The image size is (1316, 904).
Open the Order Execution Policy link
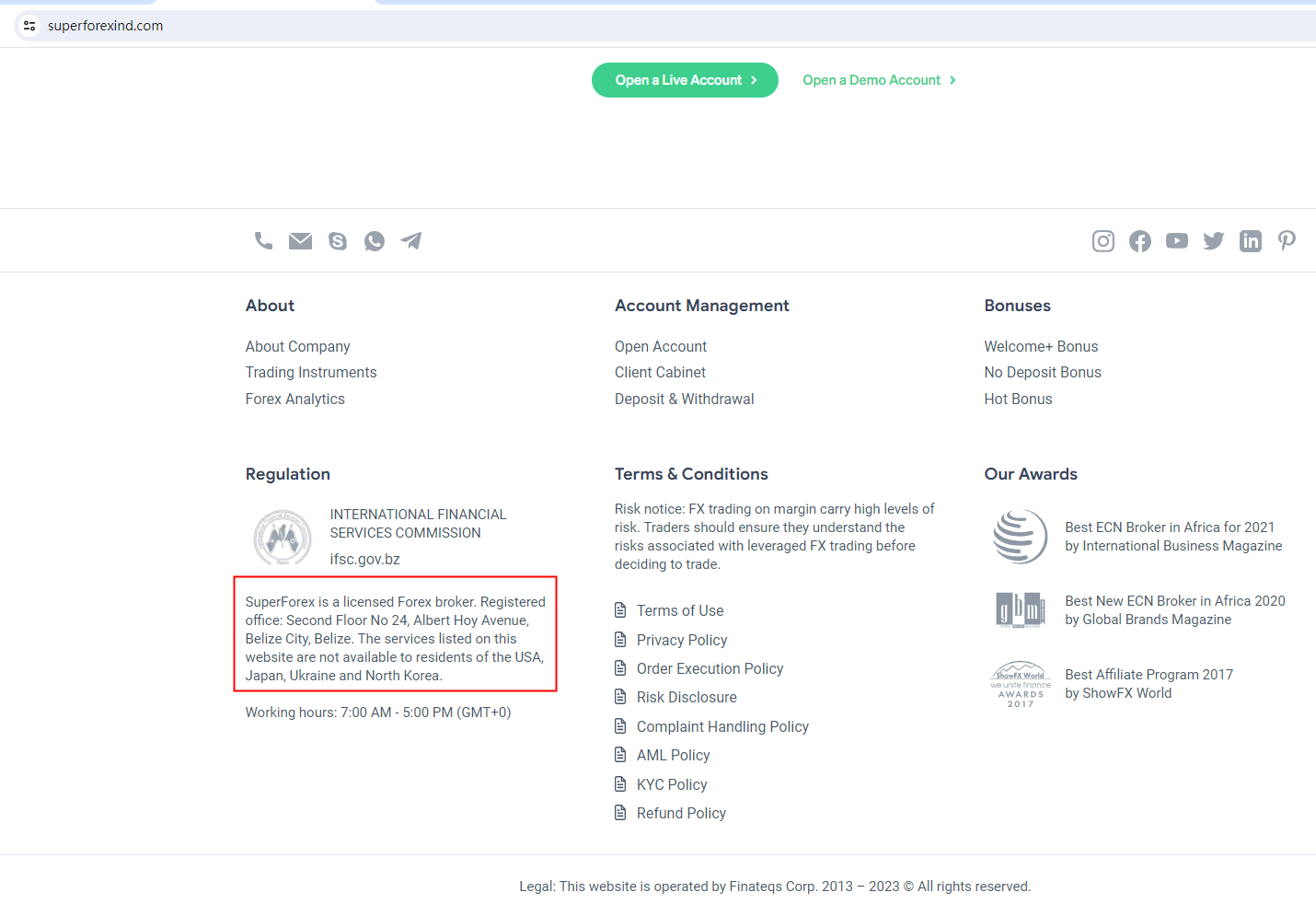pyautogui.click(x=710, y=668)
